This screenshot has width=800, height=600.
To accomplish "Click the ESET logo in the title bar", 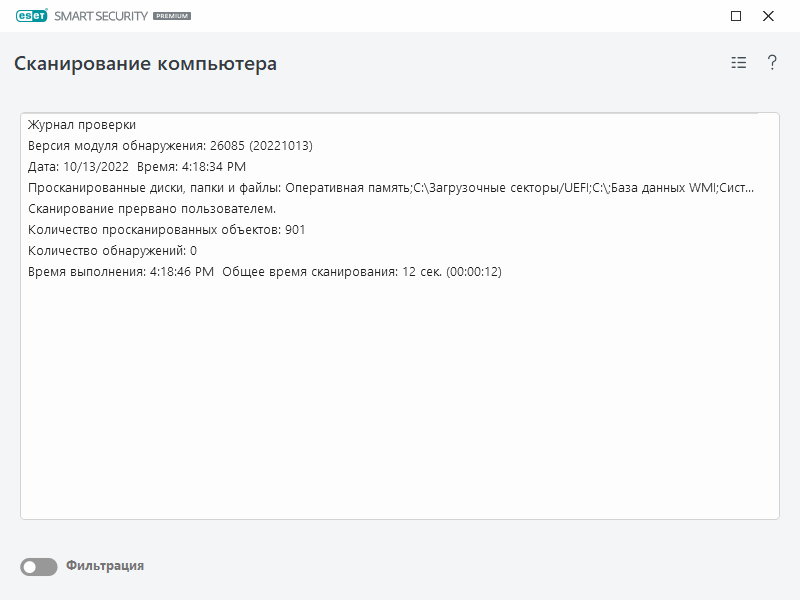I will (32, 16).
